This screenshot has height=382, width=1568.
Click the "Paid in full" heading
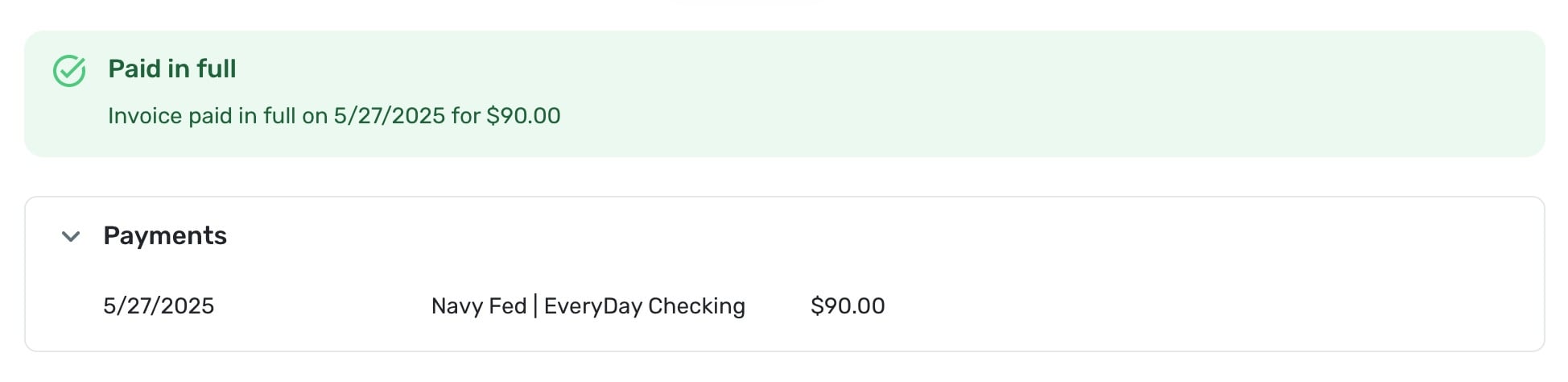pos(171,69)
